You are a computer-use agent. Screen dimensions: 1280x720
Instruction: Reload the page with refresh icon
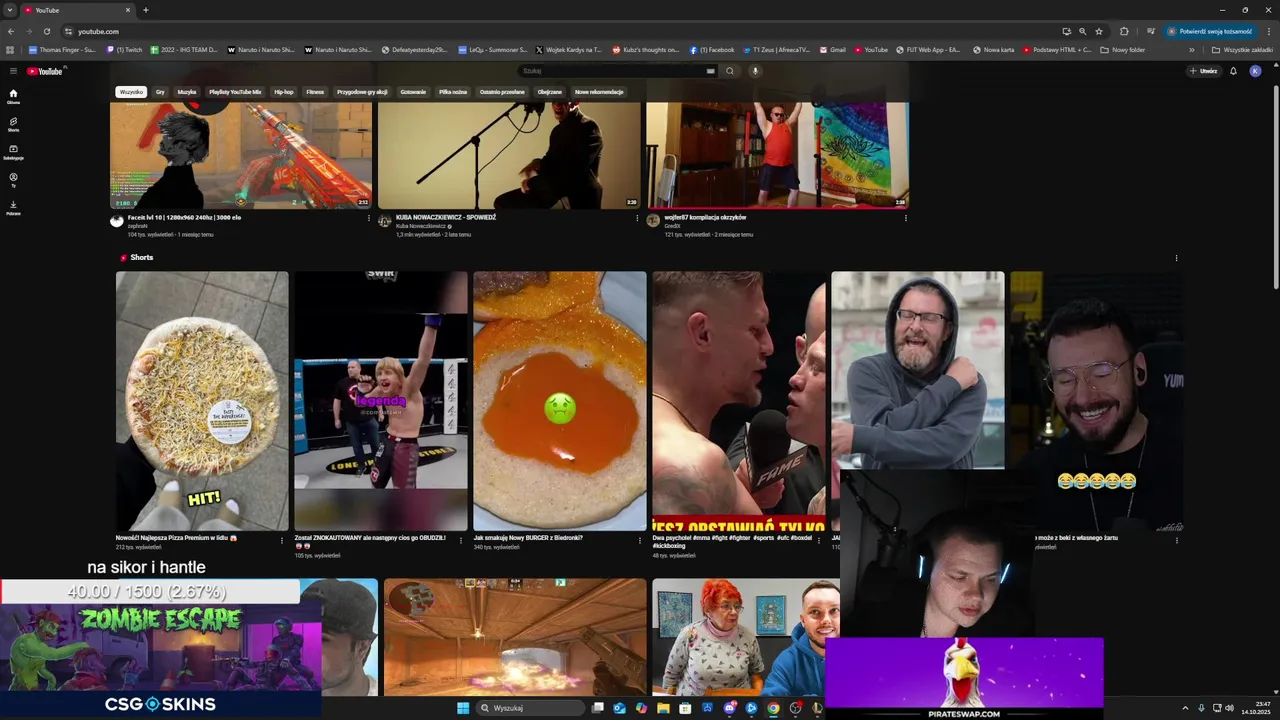[x=46, y=31]
